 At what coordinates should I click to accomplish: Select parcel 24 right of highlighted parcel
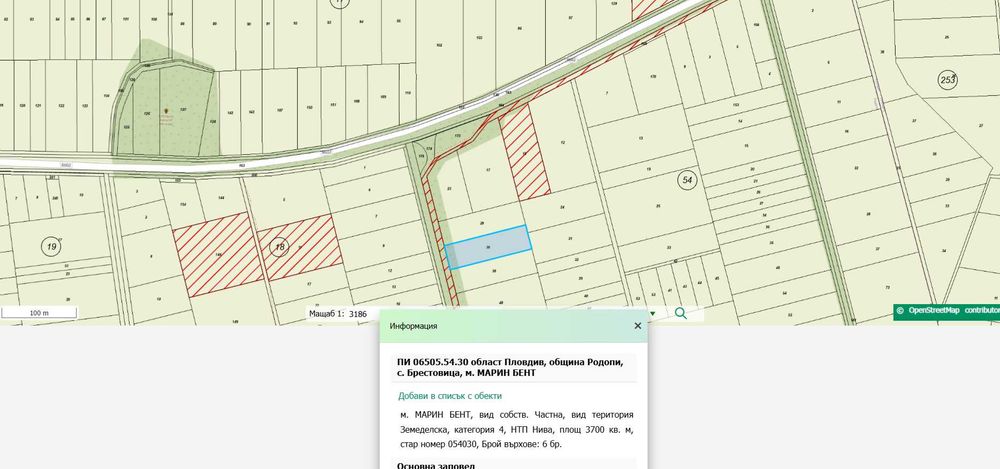tap(561, 207)
